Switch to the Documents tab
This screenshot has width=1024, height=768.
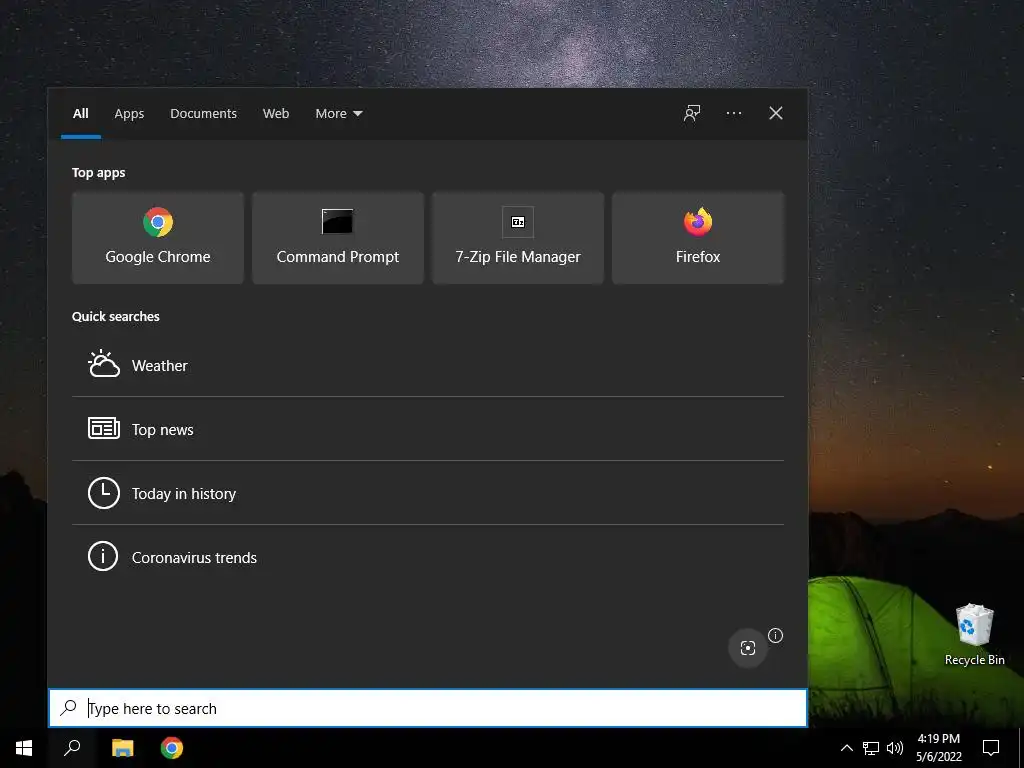pos(203,114)
